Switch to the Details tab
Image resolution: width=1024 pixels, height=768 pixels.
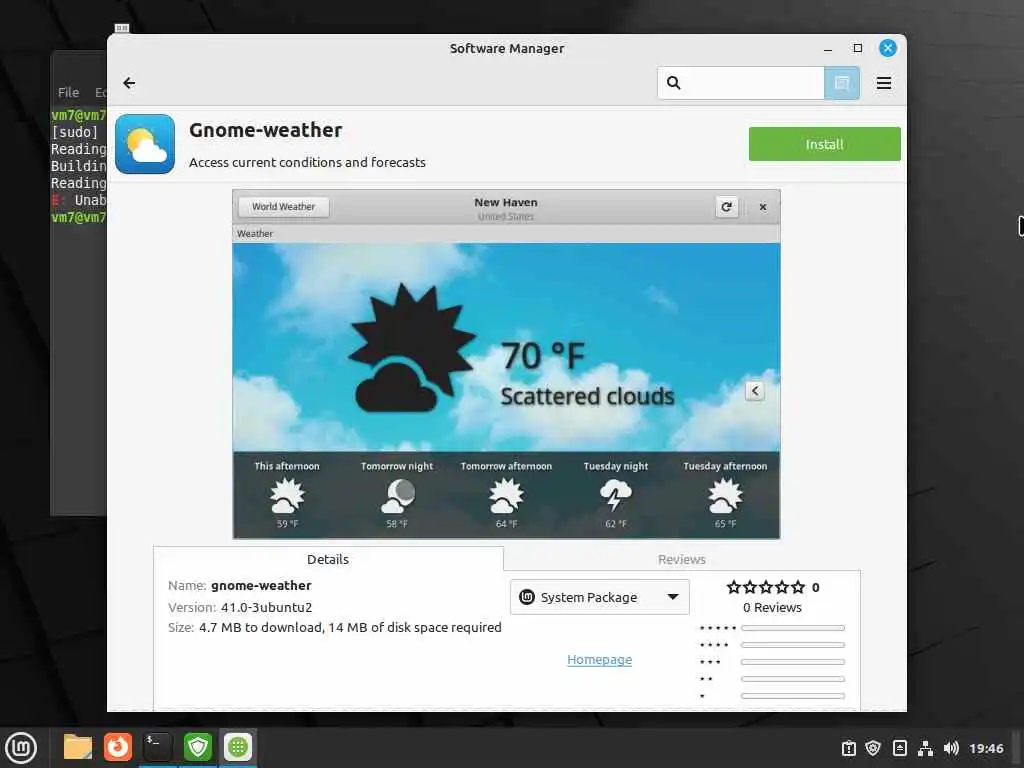[x=328, y=559]
